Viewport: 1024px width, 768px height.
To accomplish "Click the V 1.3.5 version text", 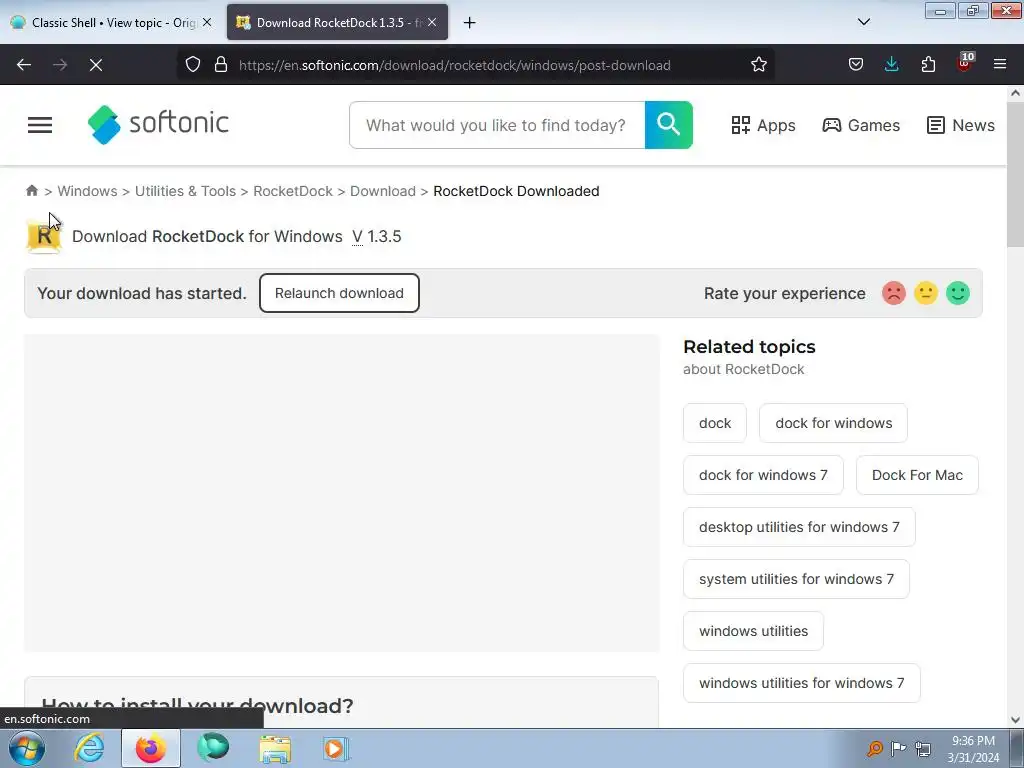I will pyautogui.click(x=377, y=236).
